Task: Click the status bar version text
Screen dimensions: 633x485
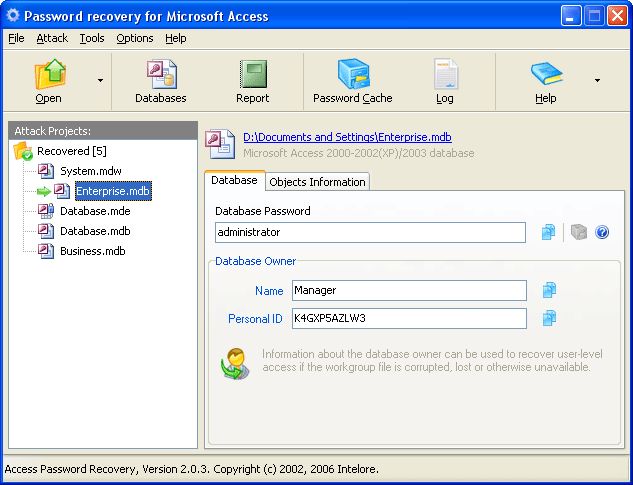Action: pyautogui.click(x=192, y=469)
